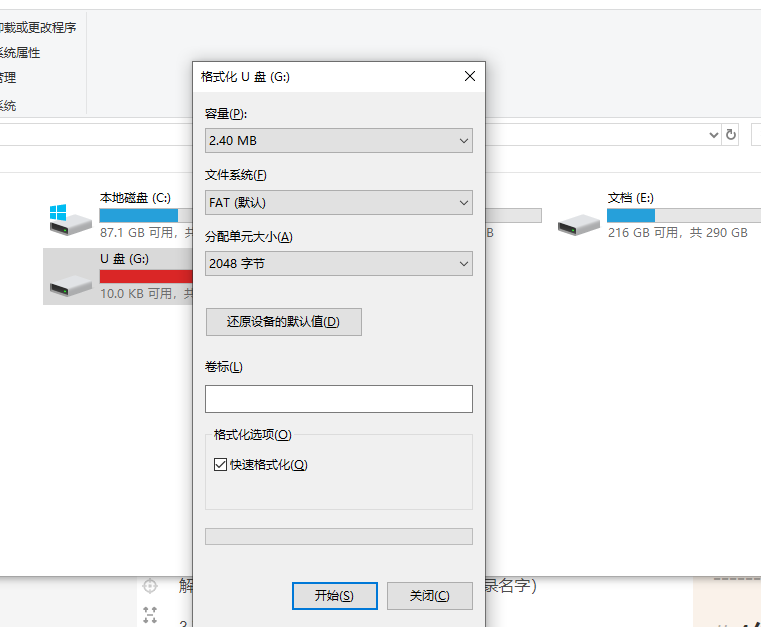Click 卸载或更改程序 ribbon item
Image resolution: width=761 pixels, height=627 pixels.
tap(38, 27)
